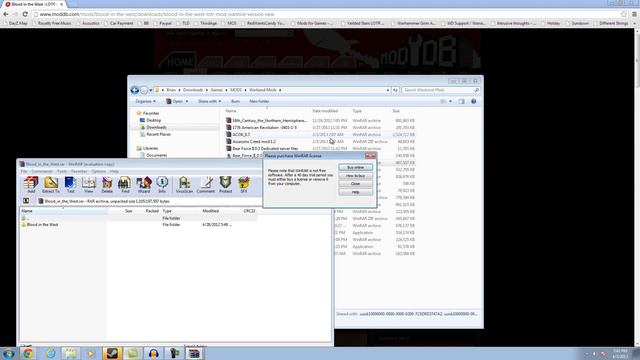The width and height of the screenshot is (640, 360).
Task: Click the Chrome icon in the taskbar
Action: pyautogui.click(x=28, y=353)
